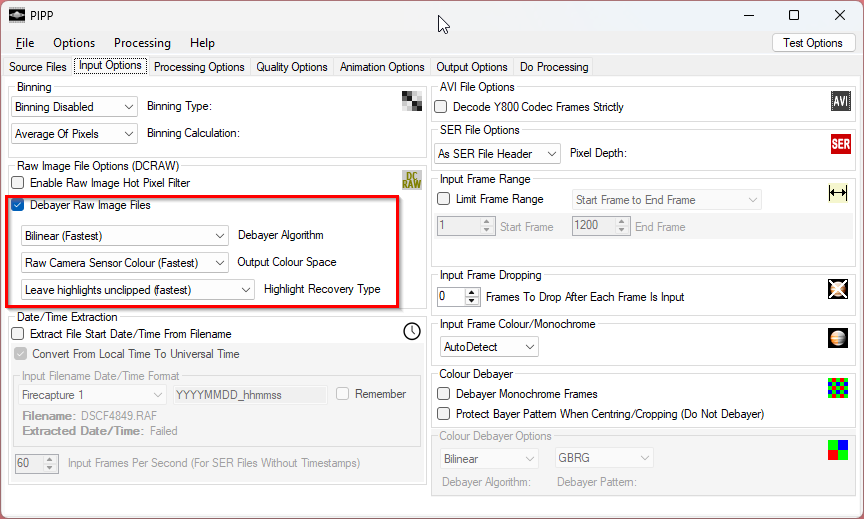The image size is (864, 519).
Task: Click the Start Frame value field
Action: pyautogui.click(x=459, y=225)
